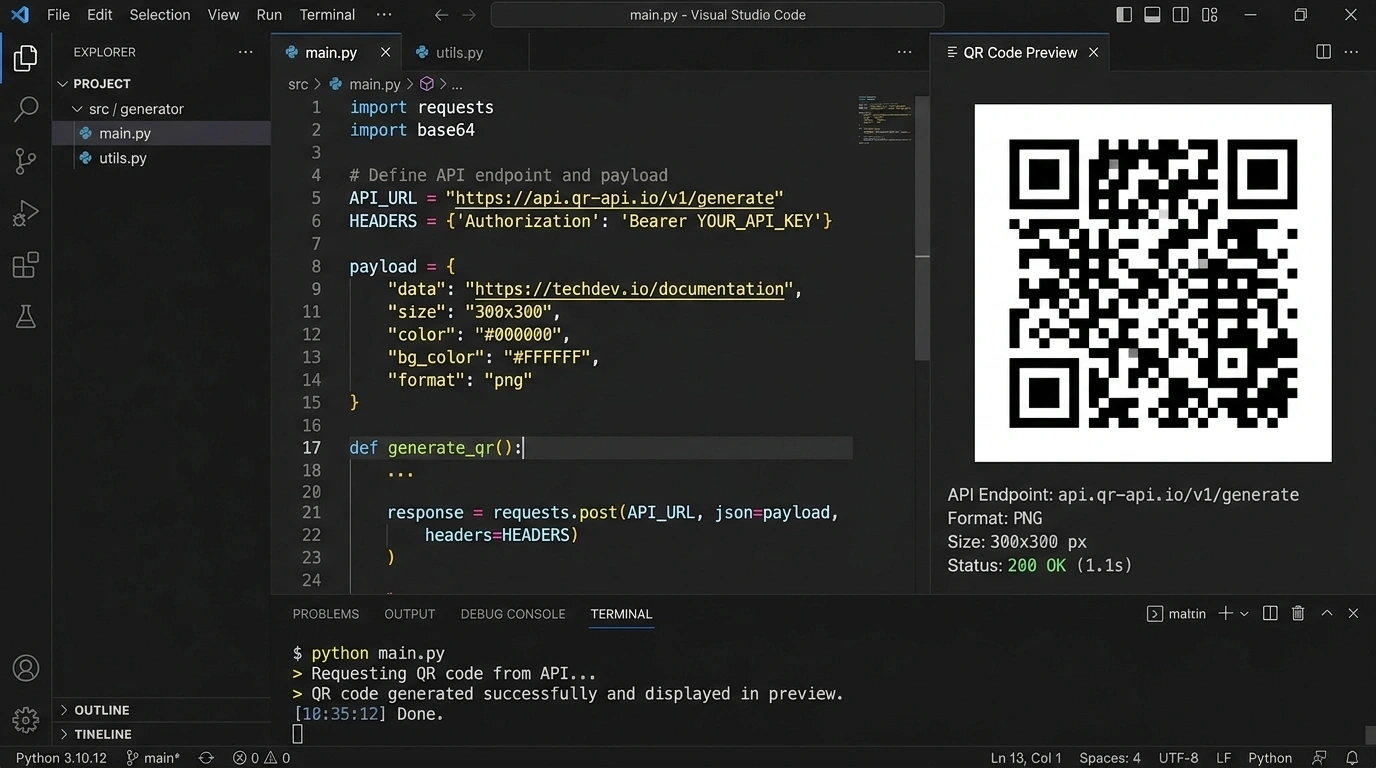
Task: Switch to the OUTPUT panel tab
Action: pos(410,614)
